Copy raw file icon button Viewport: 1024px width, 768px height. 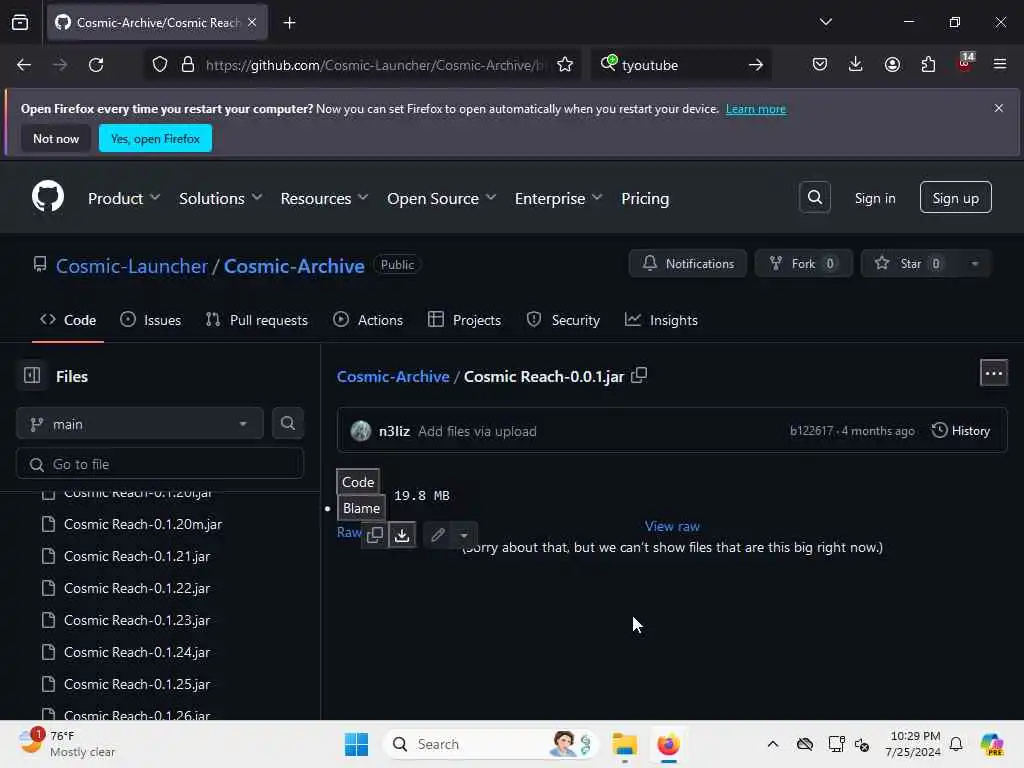[375, 535]
